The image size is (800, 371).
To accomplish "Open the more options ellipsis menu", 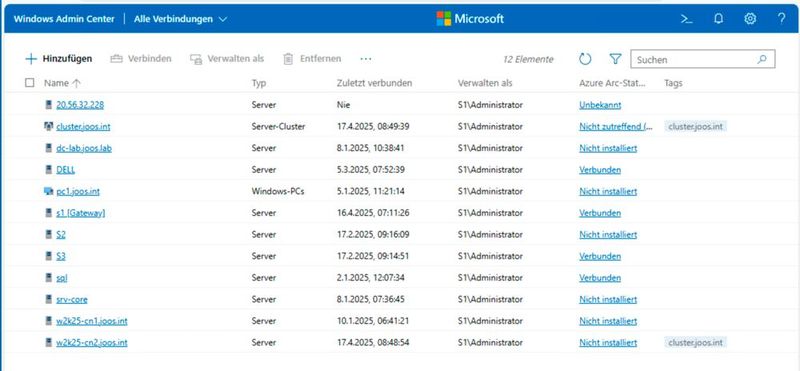I will (x=365, y=59).
